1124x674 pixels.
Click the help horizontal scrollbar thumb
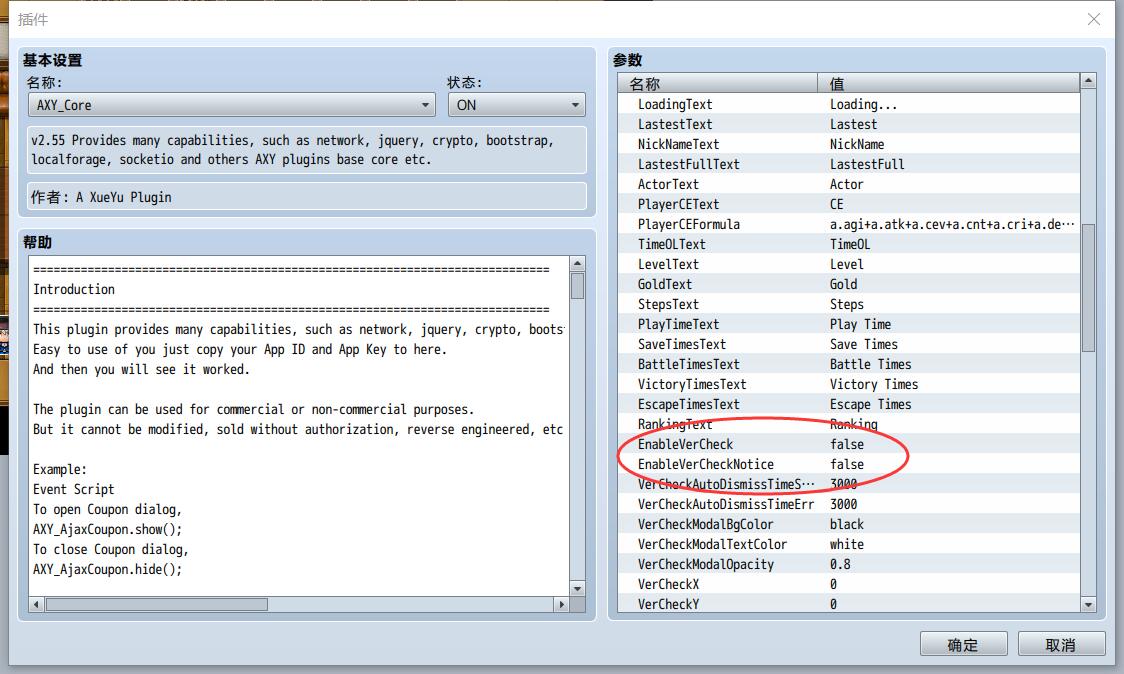pos(156,604)
